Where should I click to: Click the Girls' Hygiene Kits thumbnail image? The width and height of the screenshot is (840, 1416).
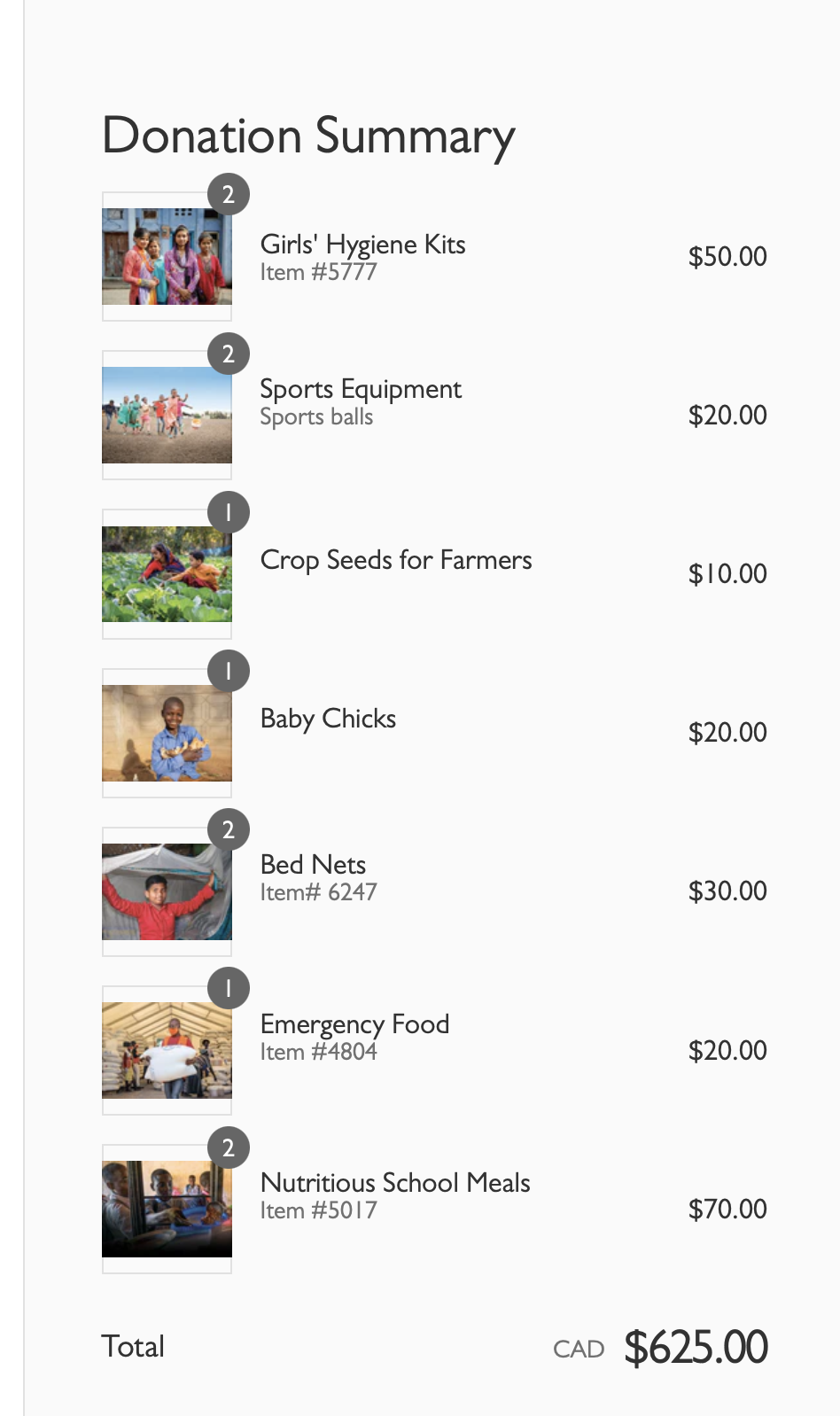(x=167, y=257)
